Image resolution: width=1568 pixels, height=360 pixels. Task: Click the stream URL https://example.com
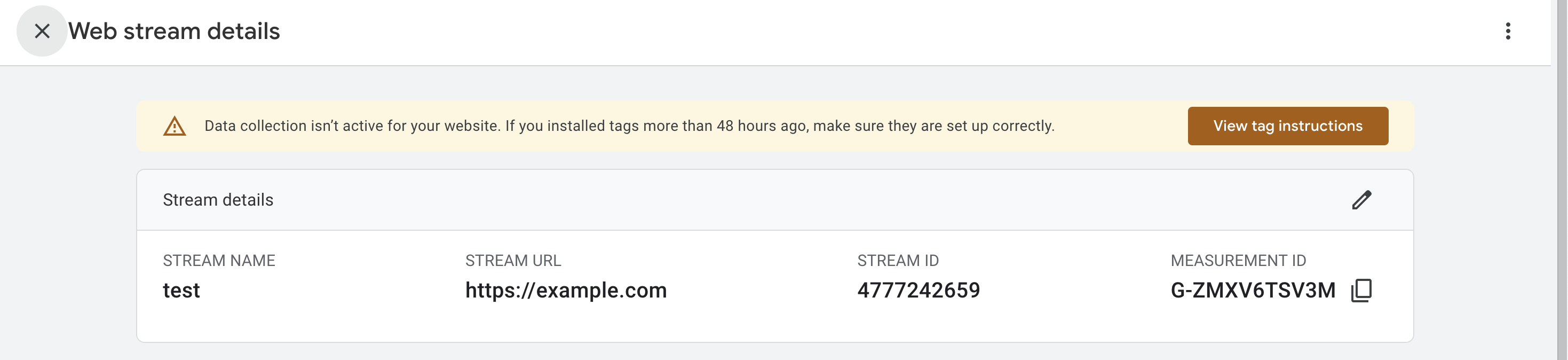566,291
